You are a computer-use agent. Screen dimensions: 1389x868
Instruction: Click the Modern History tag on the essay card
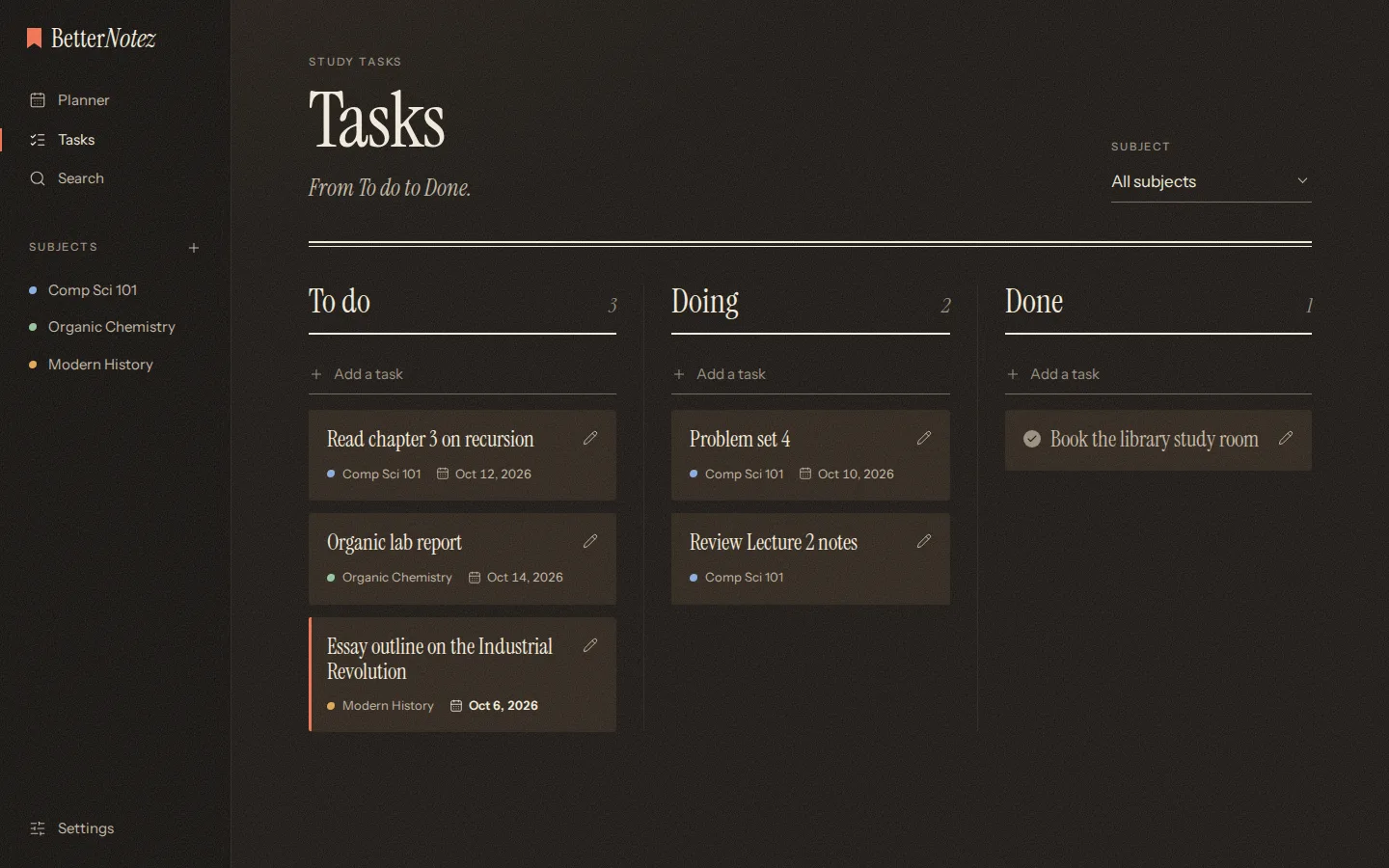coord(381,706)
